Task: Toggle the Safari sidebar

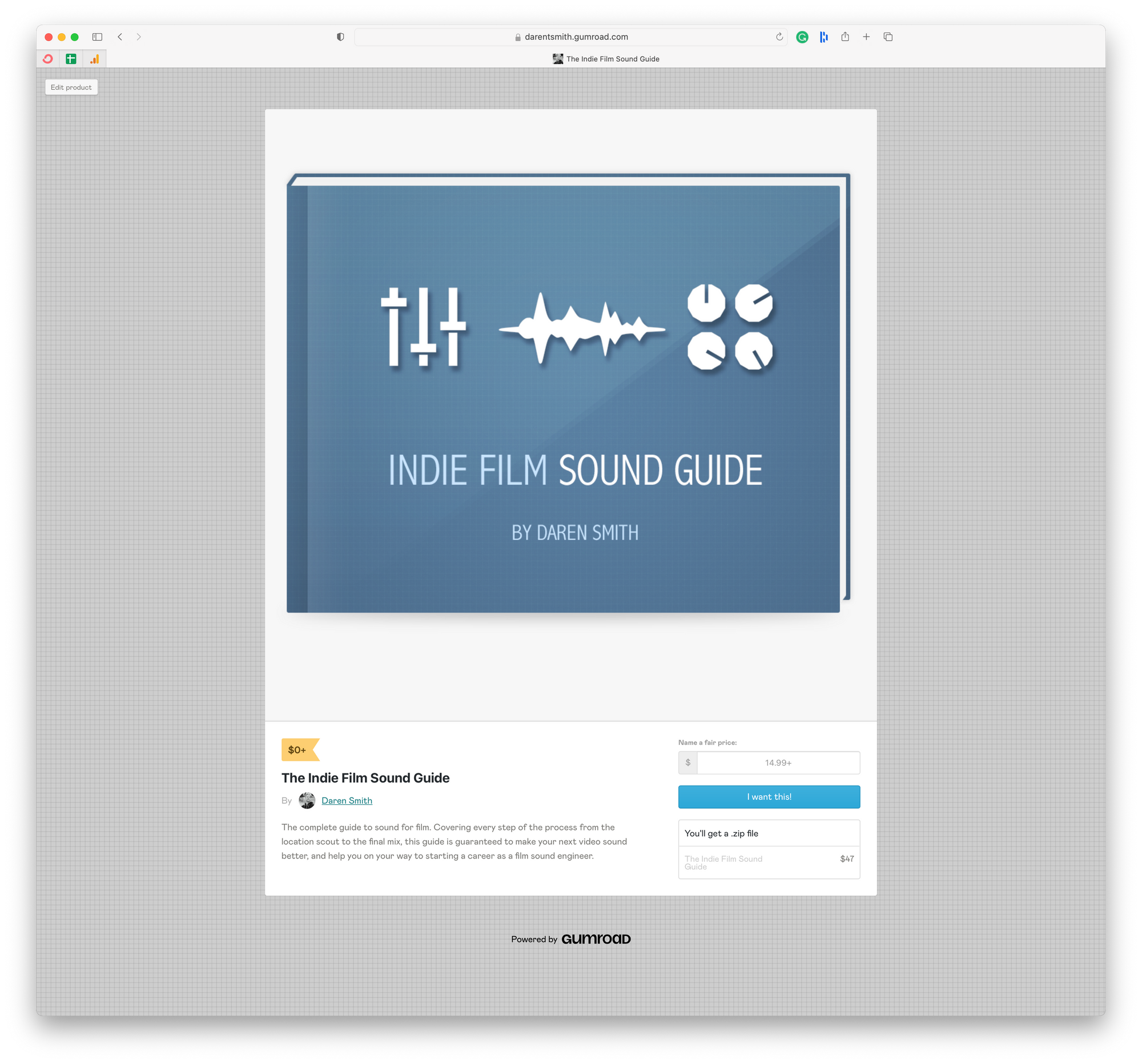Action: point(97,37)
